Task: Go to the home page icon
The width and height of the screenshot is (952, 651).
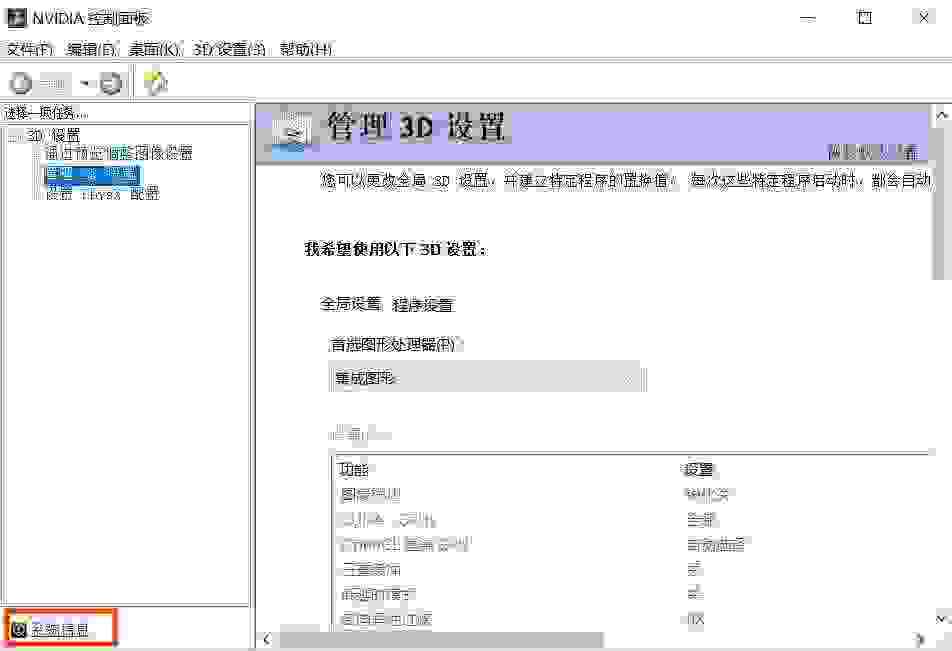Action: click(155, 83)
